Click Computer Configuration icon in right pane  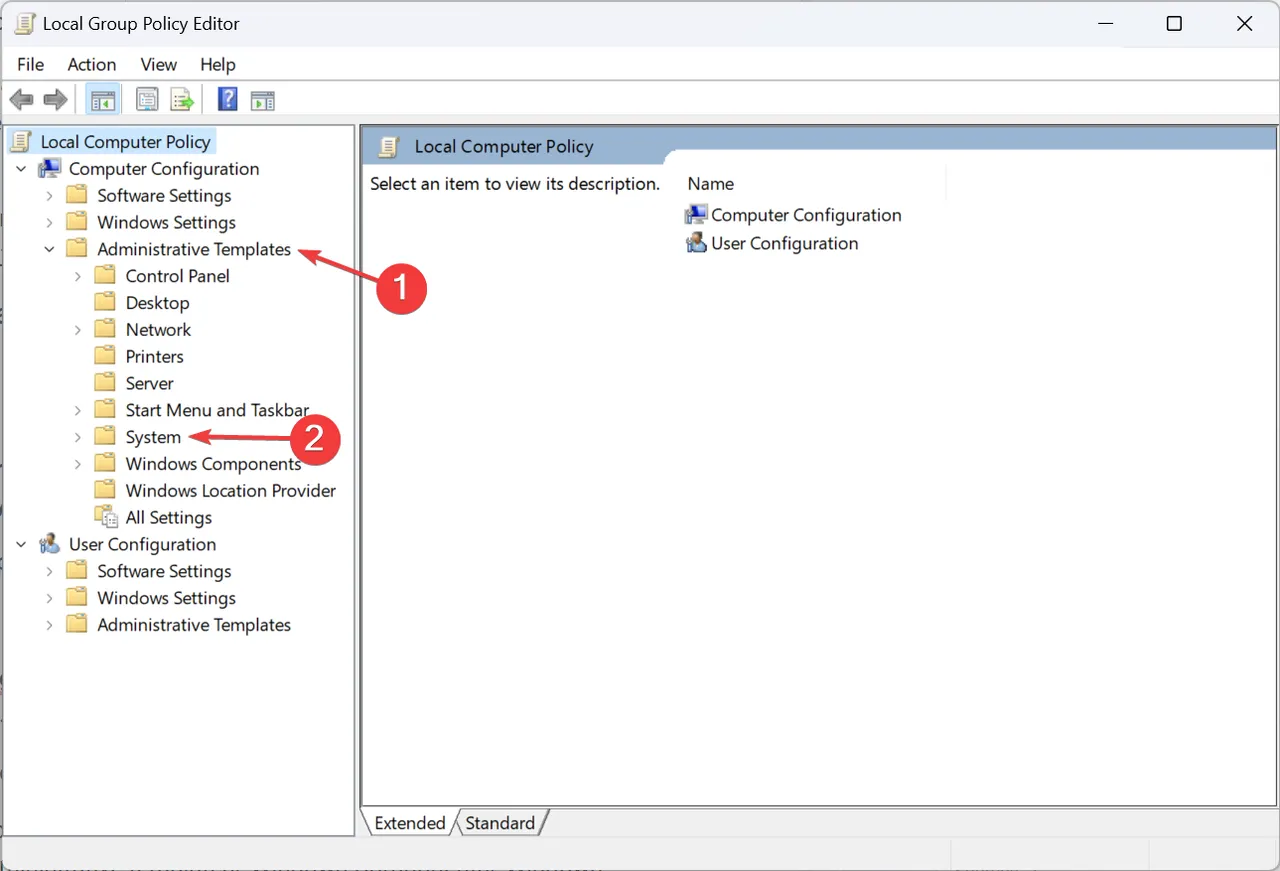click(696, 215)
